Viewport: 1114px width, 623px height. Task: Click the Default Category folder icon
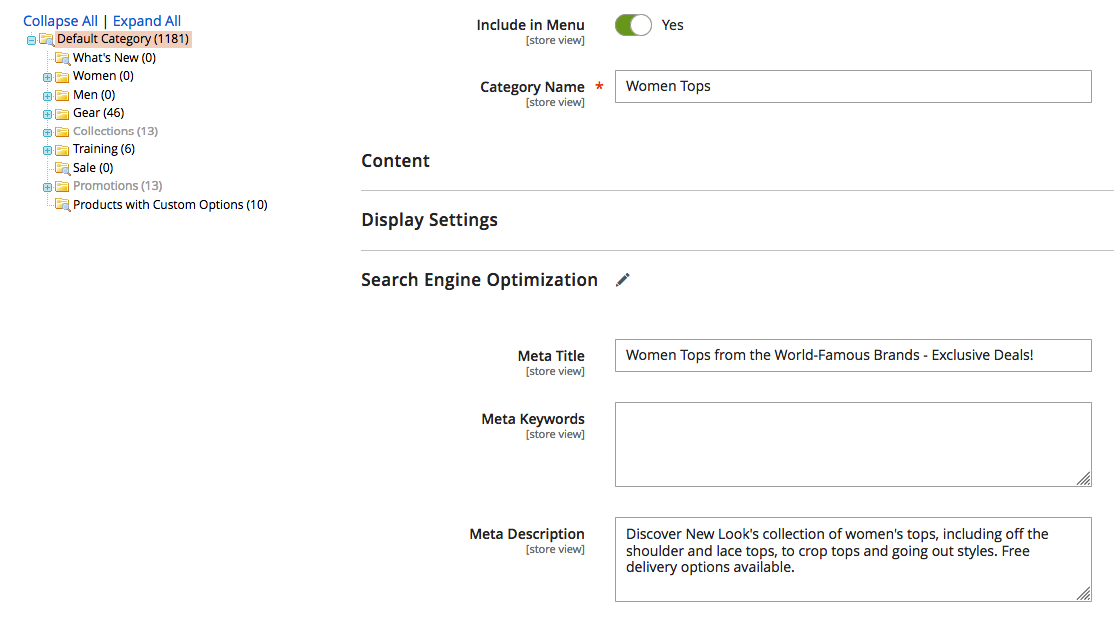(46, 38)
